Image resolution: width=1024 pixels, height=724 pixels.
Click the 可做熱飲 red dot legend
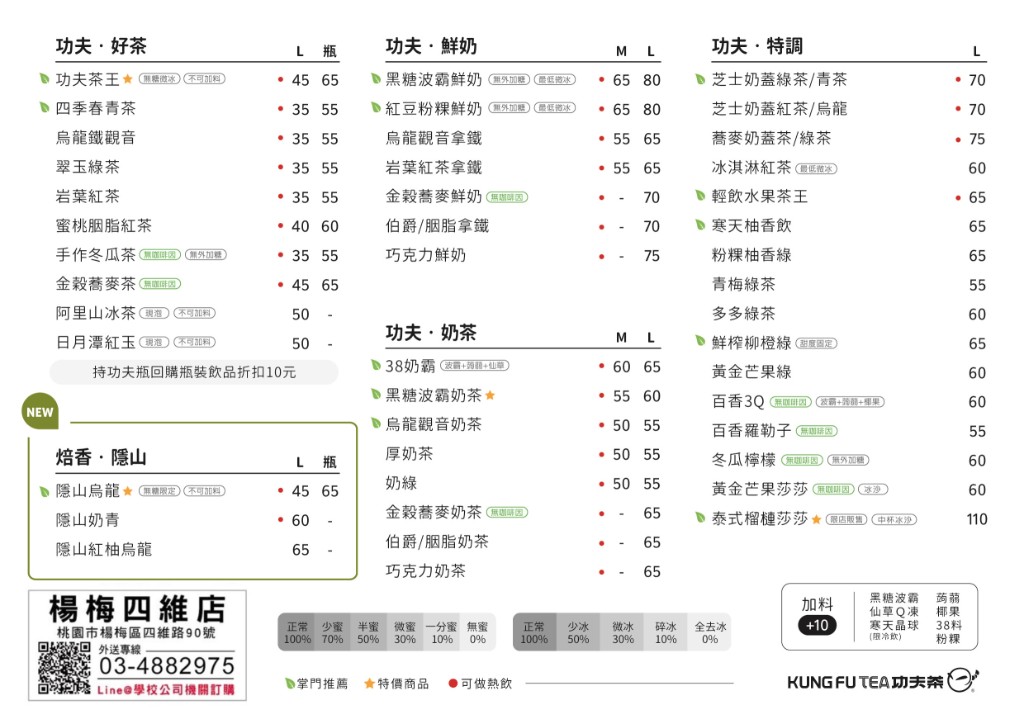click(453, 683)
